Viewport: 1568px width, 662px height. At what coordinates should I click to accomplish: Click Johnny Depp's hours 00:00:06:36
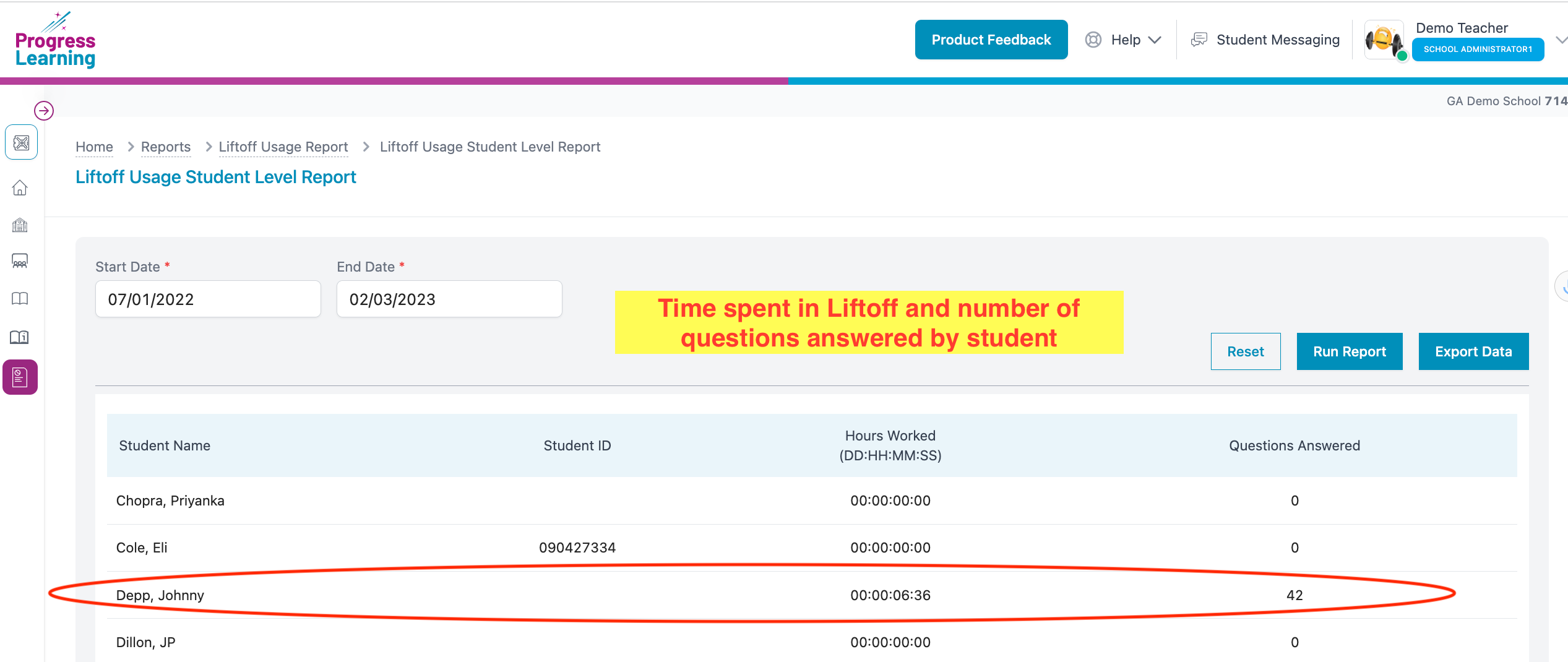(890, 595)
